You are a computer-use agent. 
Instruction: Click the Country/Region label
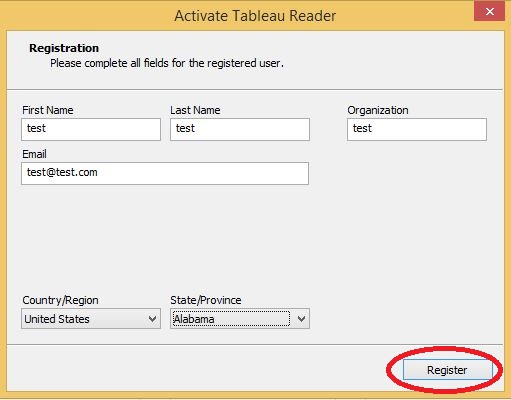(60, 300)
